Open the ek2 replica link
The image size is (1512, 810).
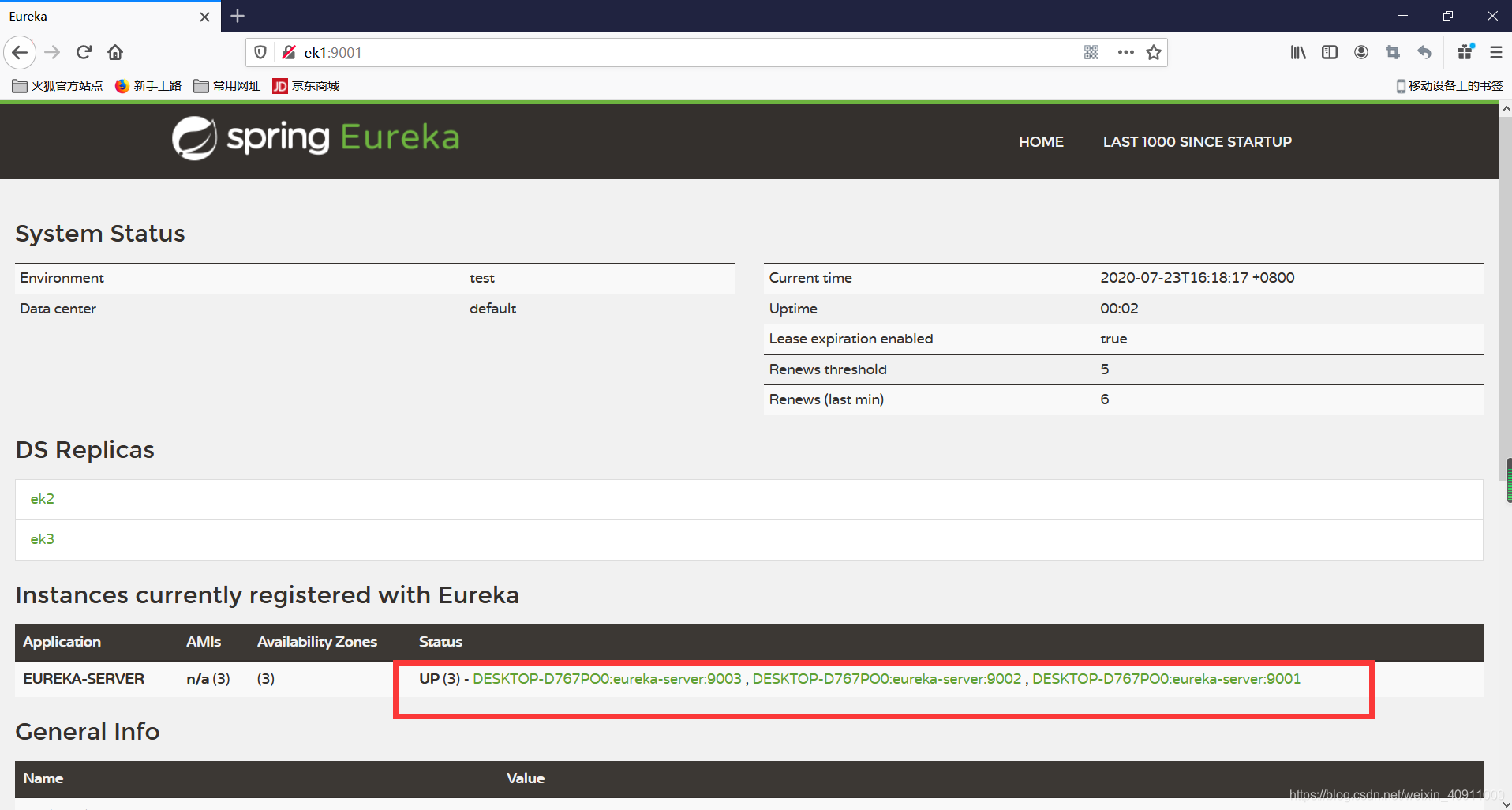pos(43,499)
